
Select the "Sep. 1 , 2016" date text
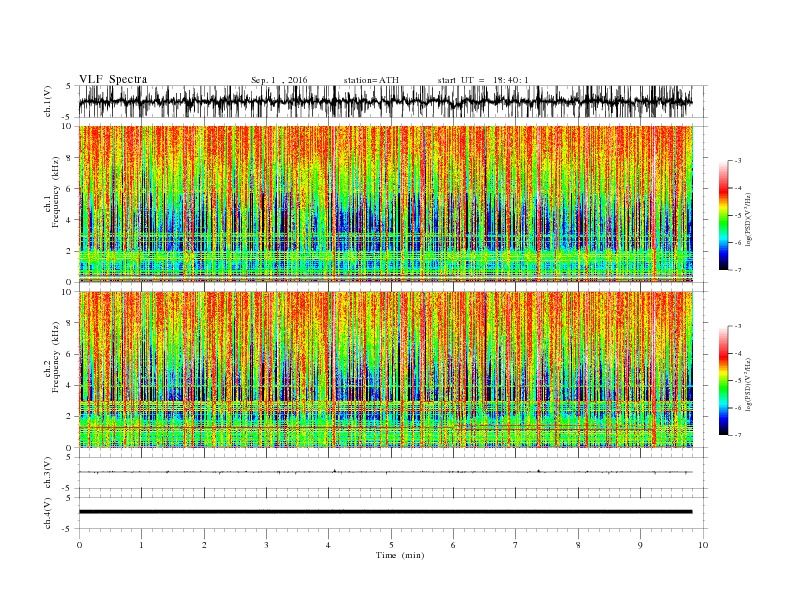click(279, 80)
